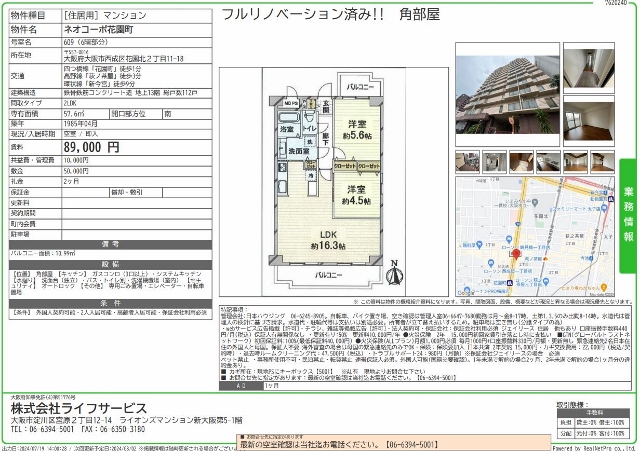
Task: Click company name 株式会社ライフサービス
Action: 79,408
